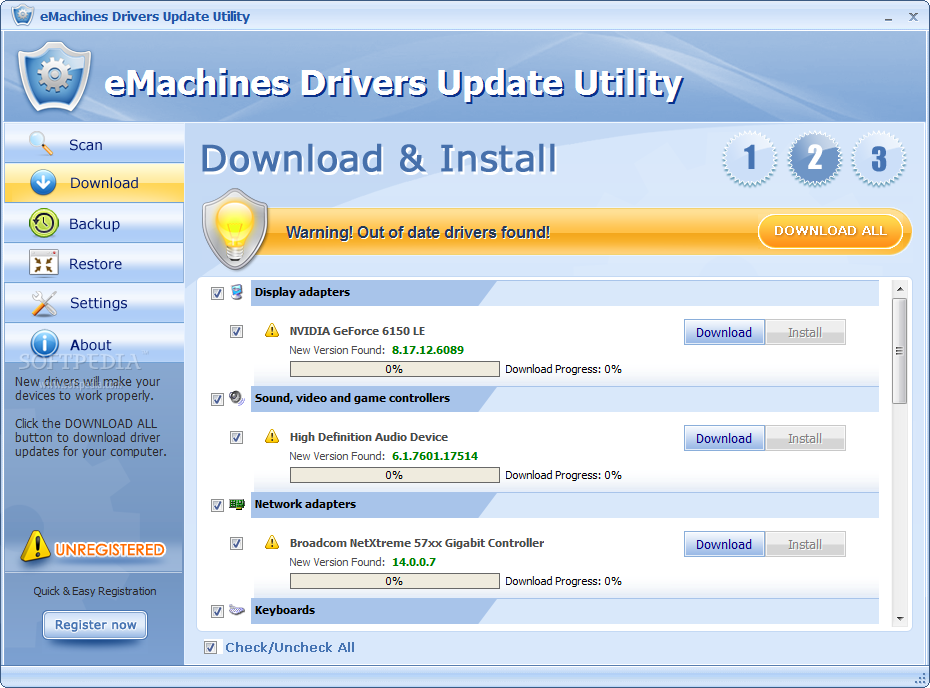Click the green Backup clock icon

[43, 223]
